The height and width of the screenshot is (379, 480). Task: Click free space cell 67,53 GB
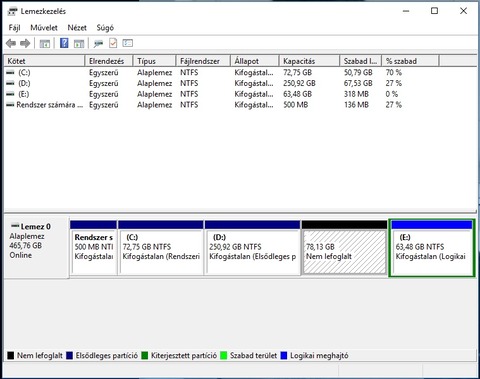pyautogui.click(x=358, y=83)
